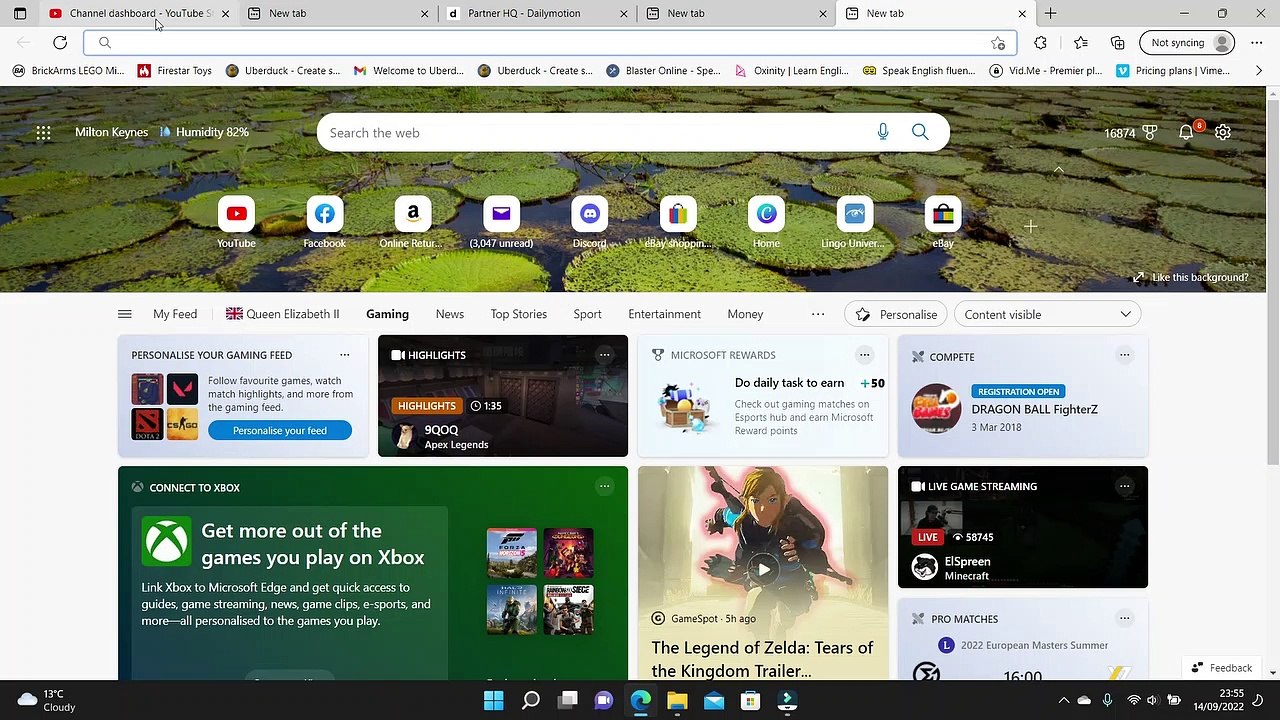Open the Facebook quick link
This screenshot has height=720, width=1280.
coord(324,223)
